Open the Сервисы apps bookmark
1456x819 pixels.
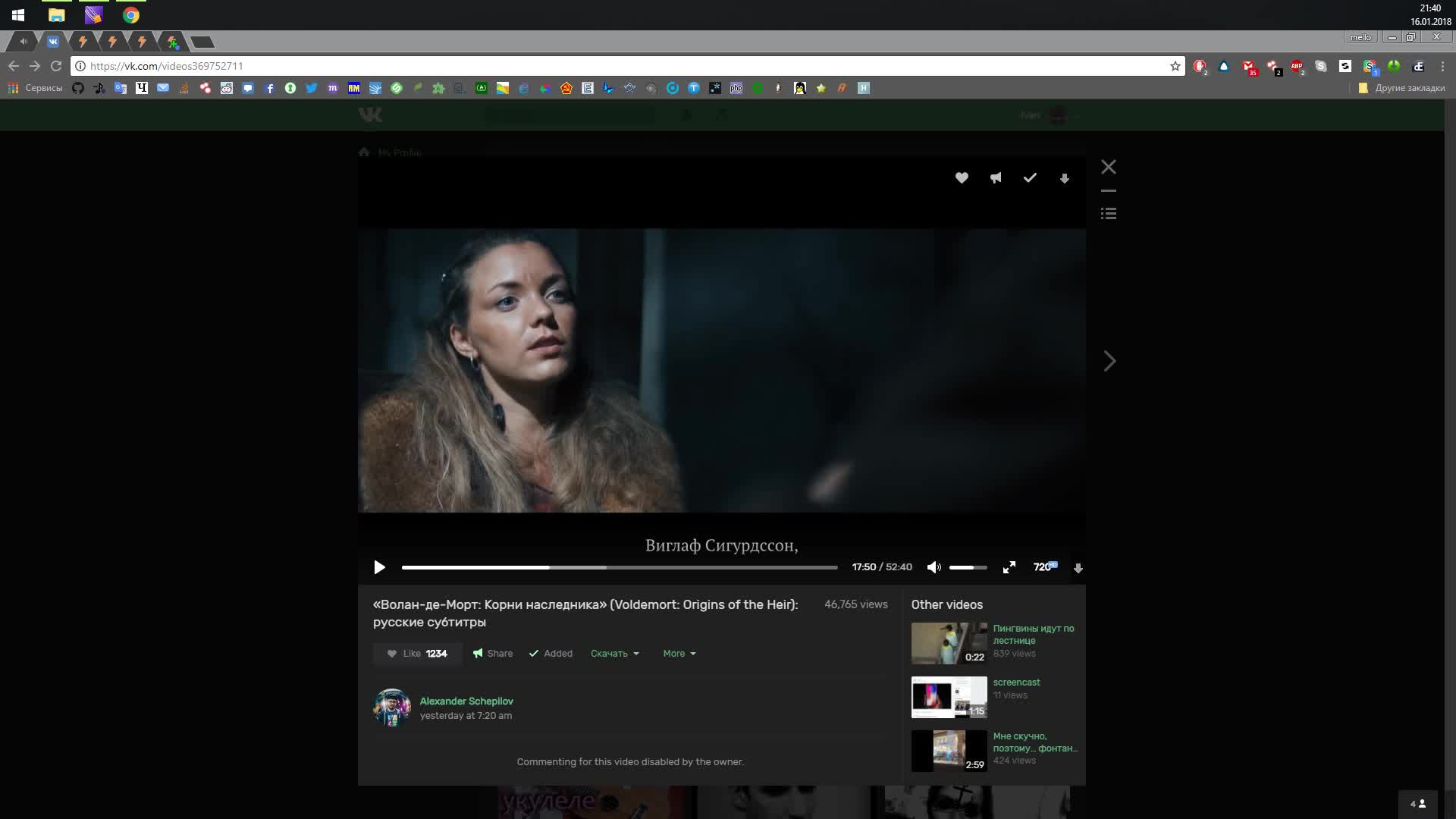36,88
